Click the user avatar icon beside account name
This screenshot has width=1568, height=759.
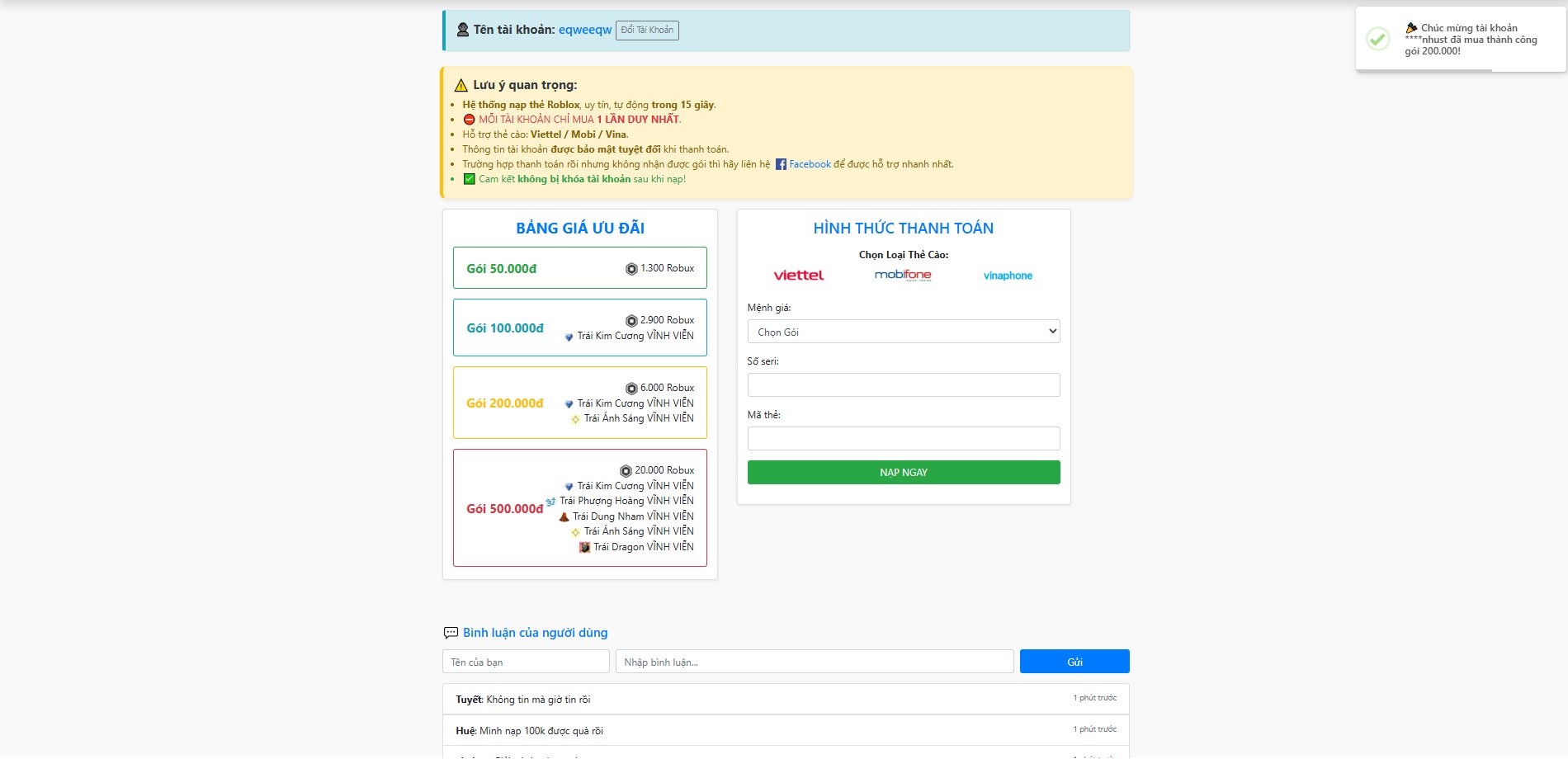[x=463, y=30]
